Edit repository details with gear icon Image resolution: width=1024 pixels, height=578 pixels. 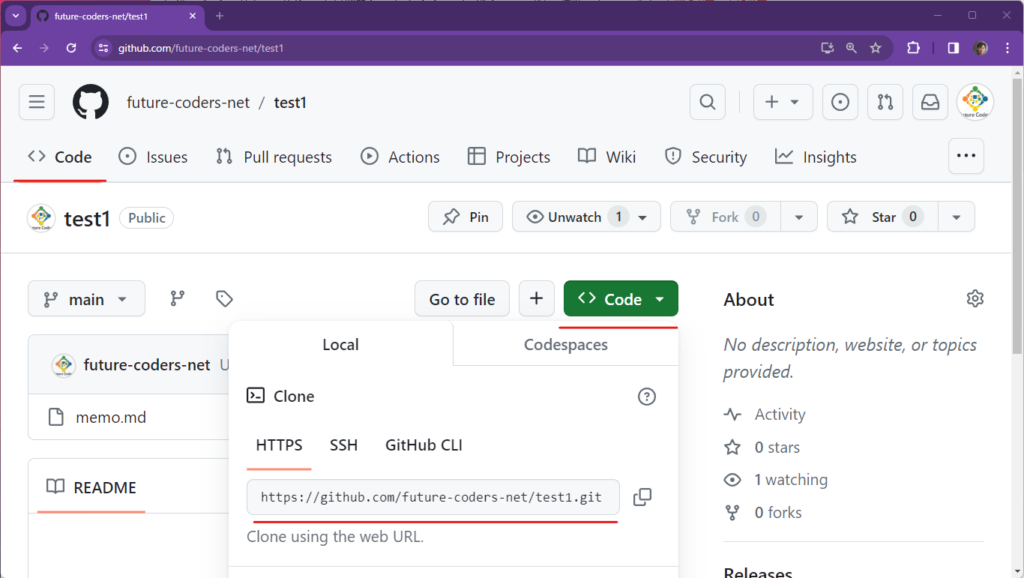tap(975, 299)
